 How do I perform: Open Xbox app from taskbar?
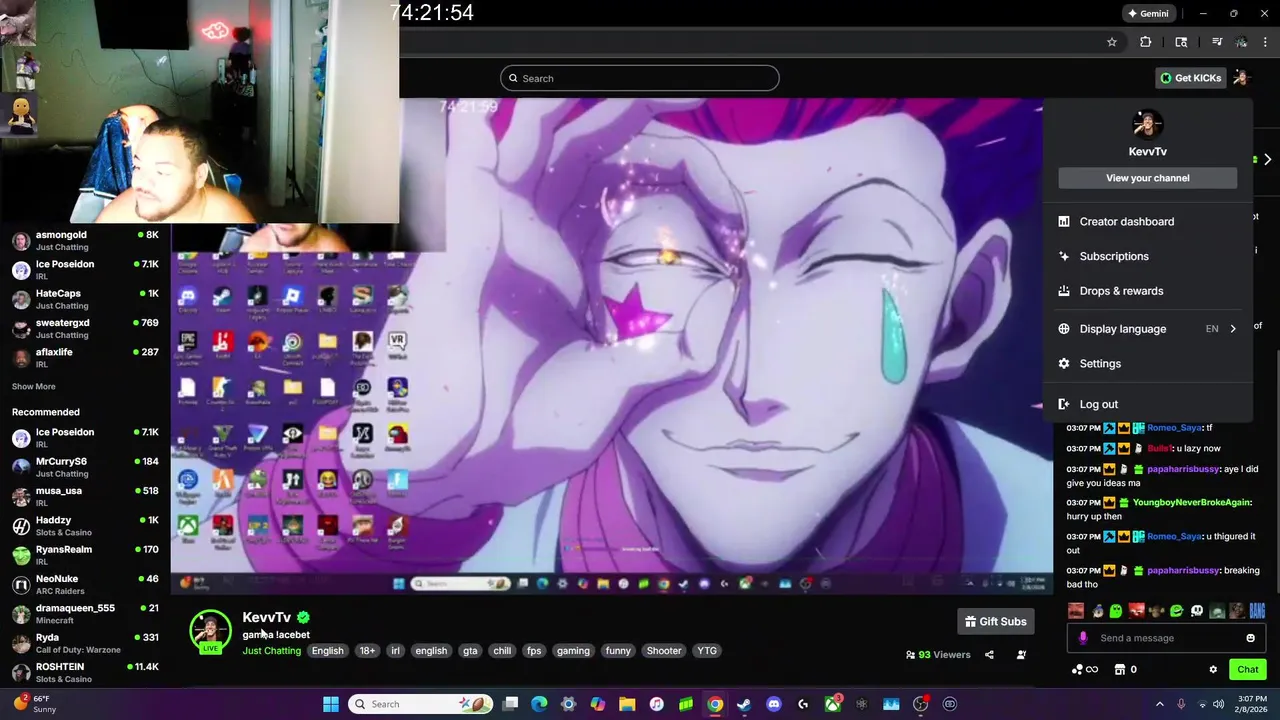point(832,704)
